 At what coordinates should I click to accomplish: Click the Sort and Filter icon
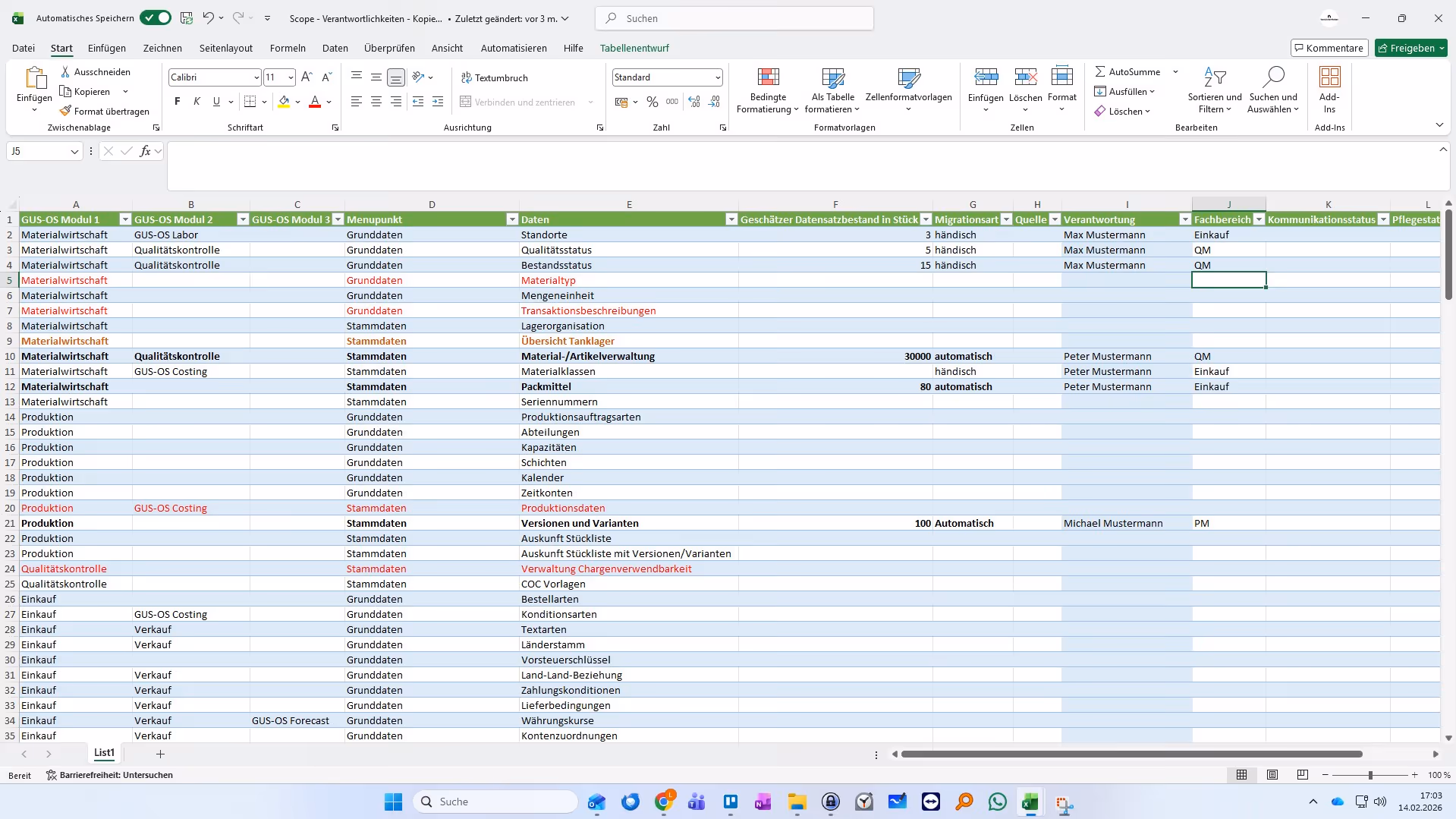[1214, 77]
